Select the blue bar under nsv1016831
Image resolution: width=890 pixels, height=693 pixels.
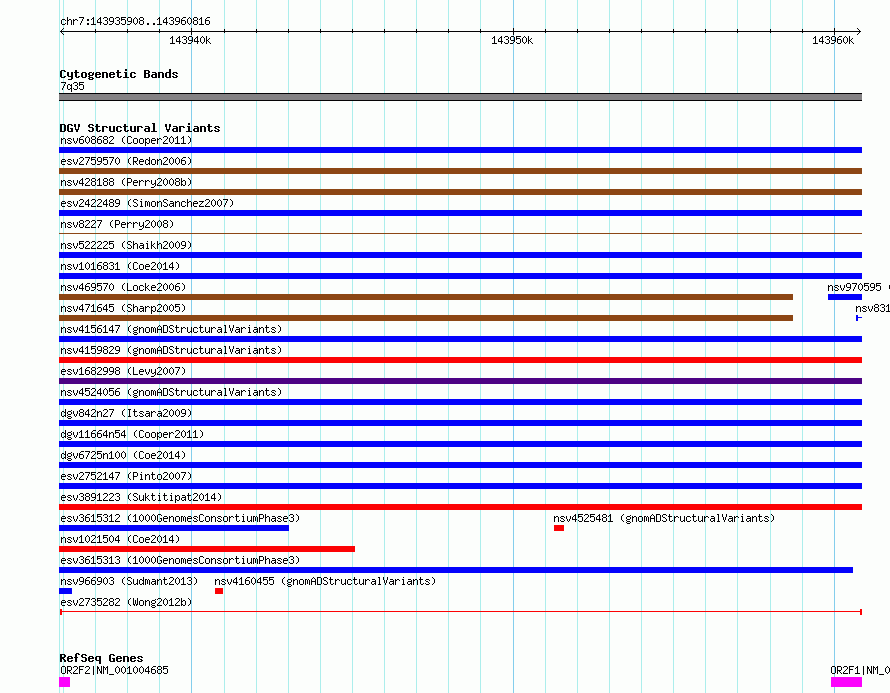click(x=460, y=276)
